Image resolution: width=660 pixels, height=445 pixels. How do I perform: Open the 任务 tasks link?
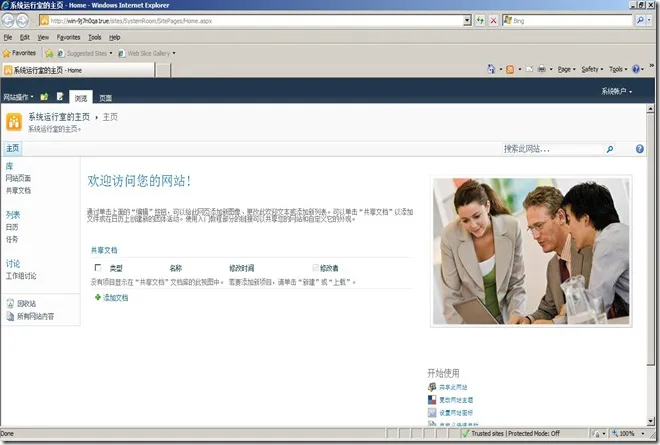12,239
